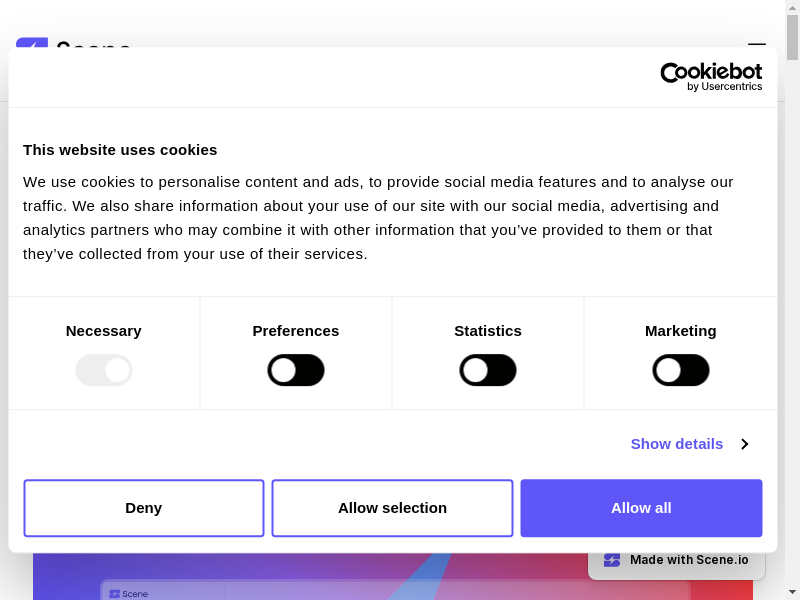
Task: Click the scrollbar down arrow
Action: pos(792,592)
